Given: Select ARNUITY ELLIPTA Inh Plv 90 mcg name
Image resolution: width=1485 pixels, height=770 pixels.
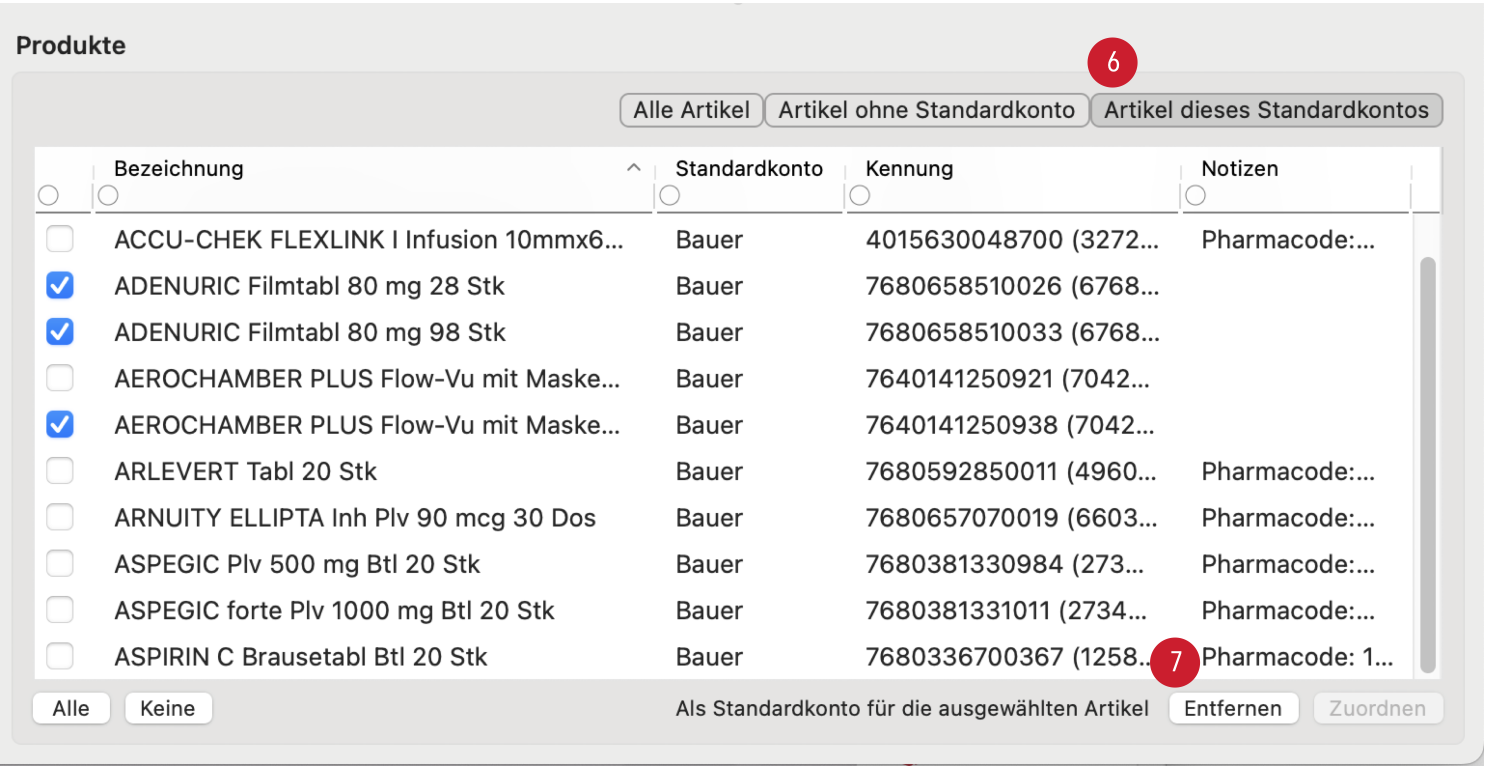Looking at the screenshot, I should pos(355,518).
